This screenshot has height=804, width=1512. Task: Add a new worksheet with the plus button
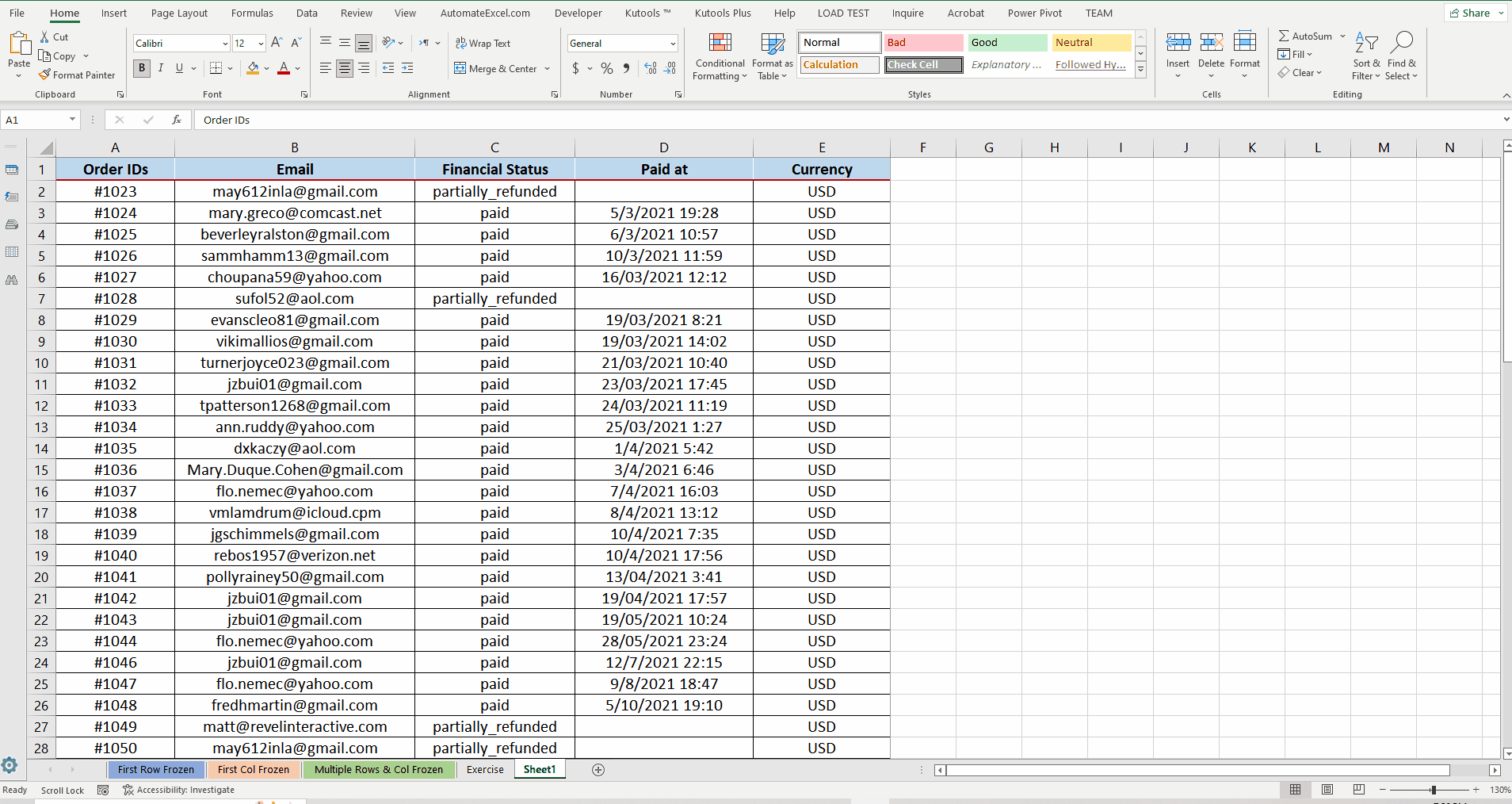coord(598,769)
